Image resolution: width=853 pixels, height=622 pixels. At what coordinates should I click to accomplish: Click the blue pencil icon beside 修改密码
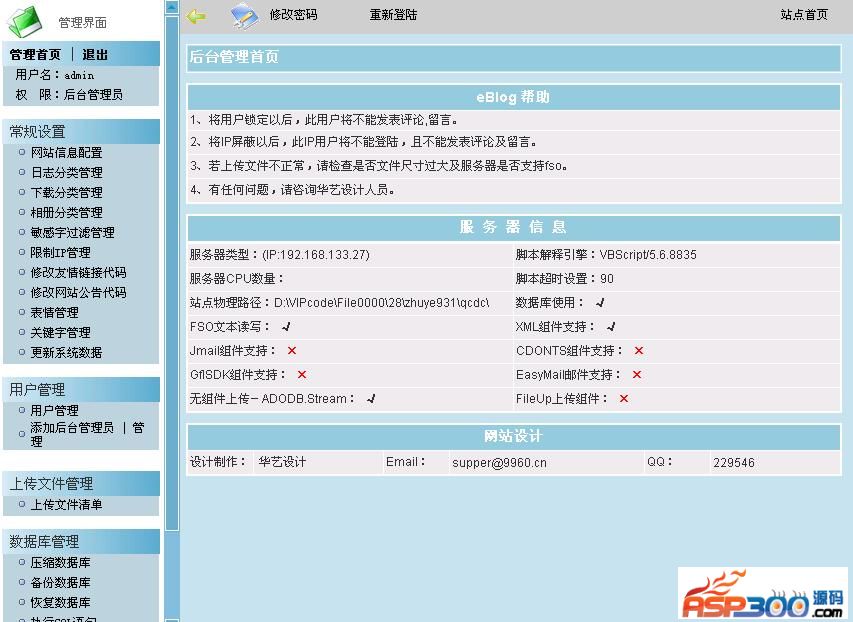tap(245, 16)
